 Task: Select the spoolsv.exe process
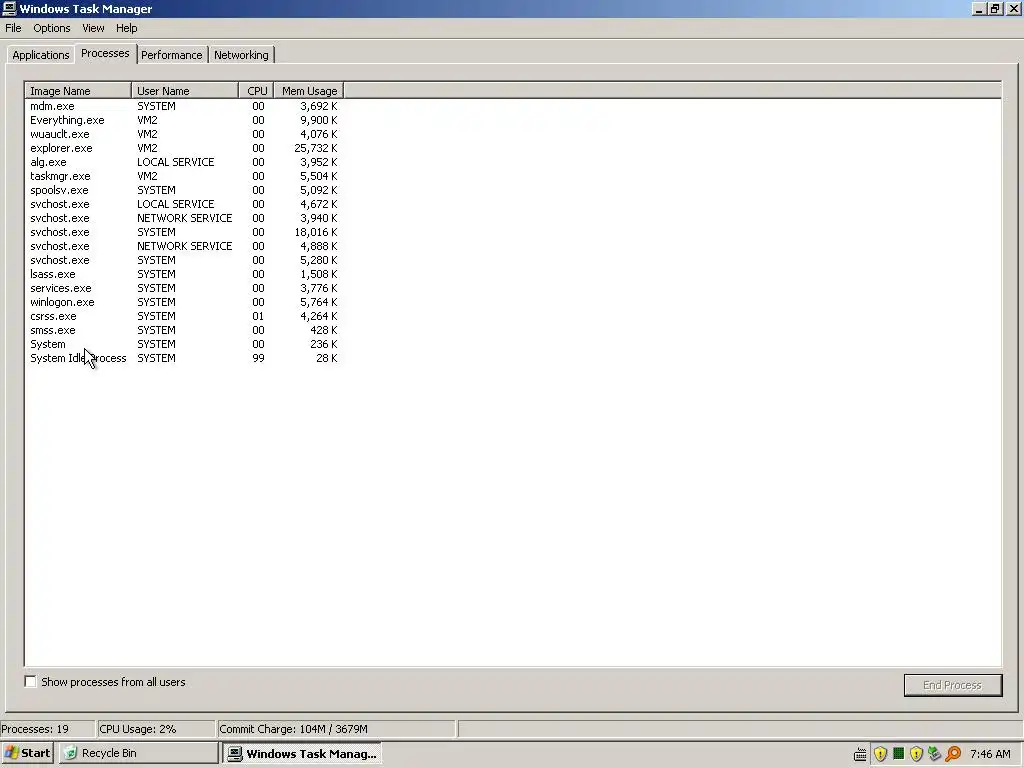184,190
